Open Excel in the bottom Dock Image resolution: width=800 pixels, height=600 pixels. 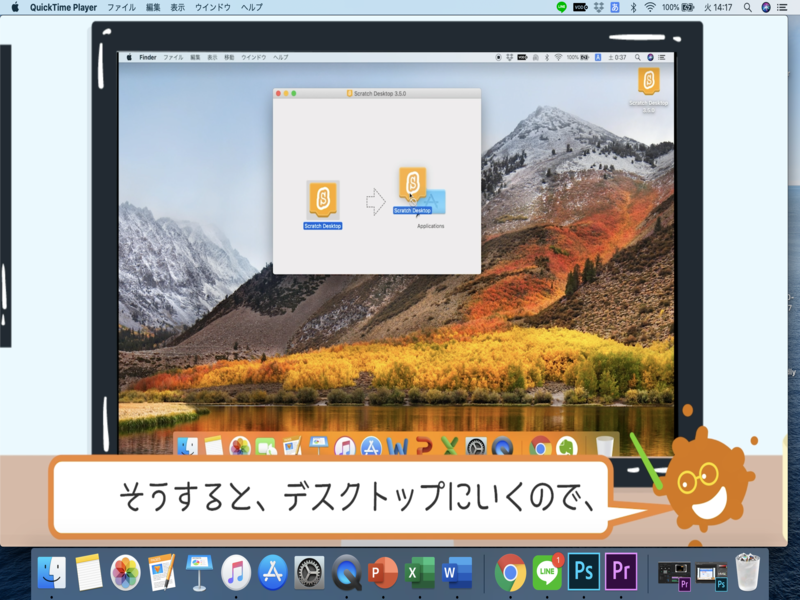420,572
